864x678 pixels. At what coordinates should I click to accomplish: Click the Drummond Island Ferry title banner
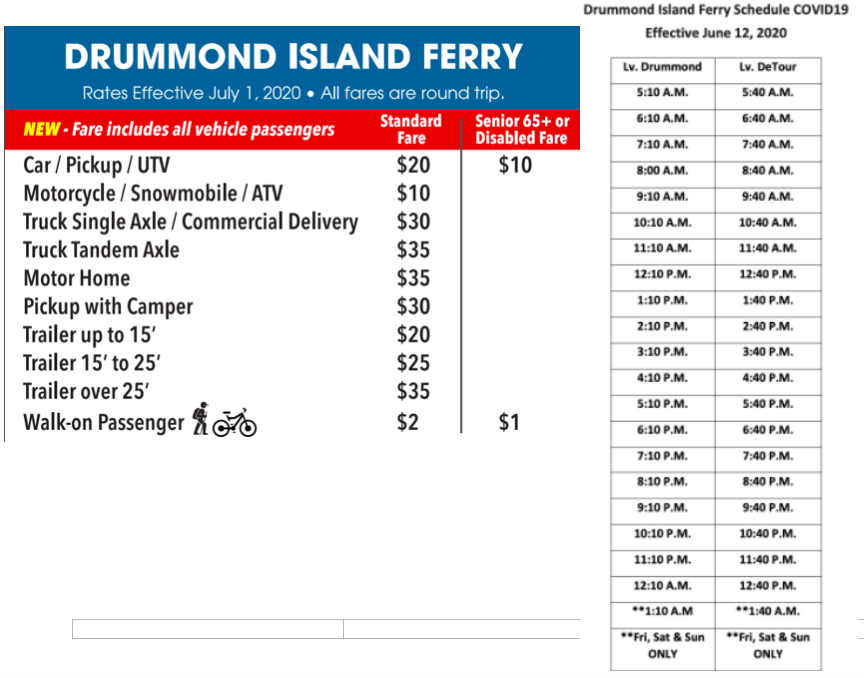point(292,68)
